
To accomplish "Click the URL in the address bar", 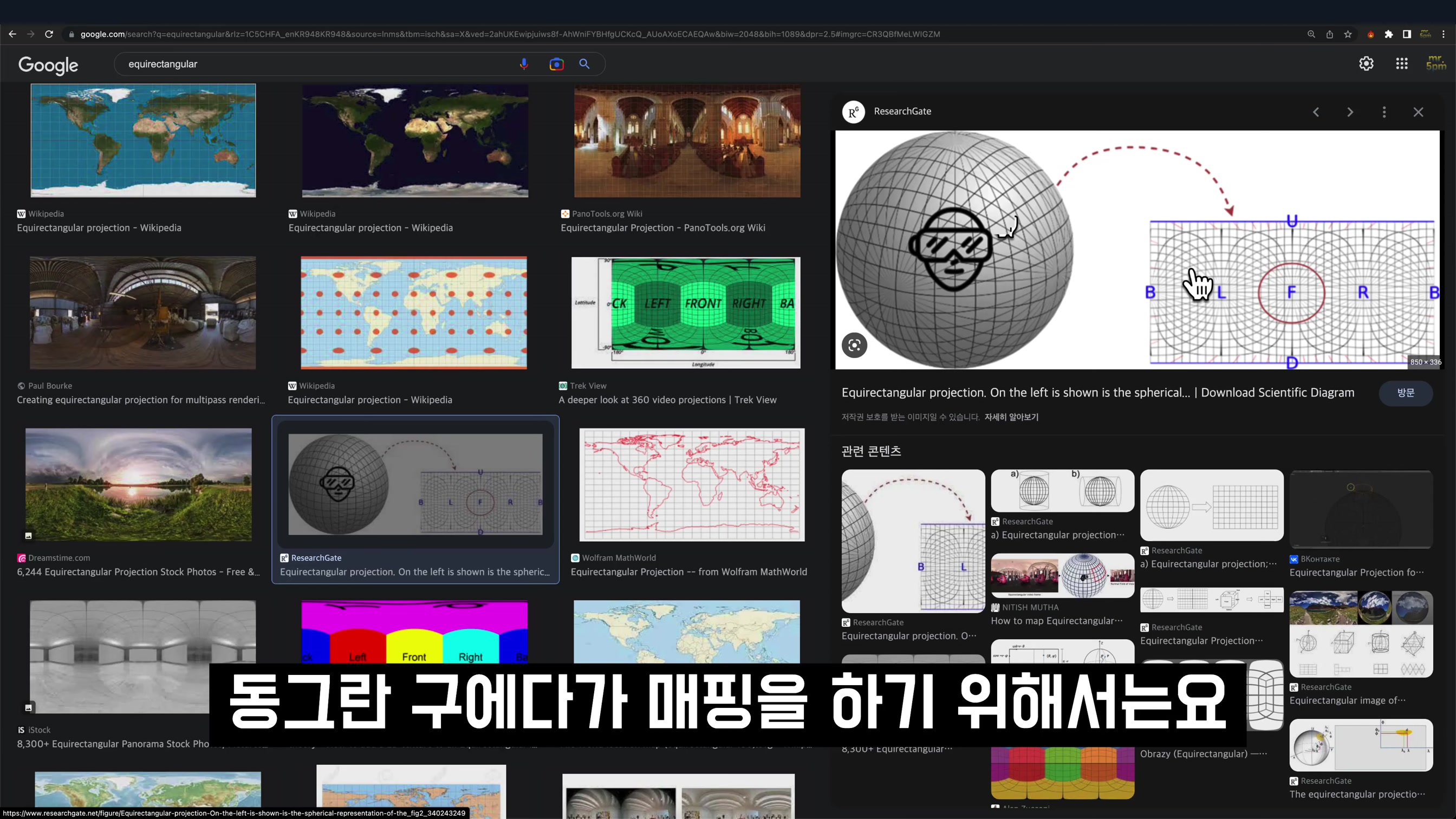I will click(x=510, y=34).
